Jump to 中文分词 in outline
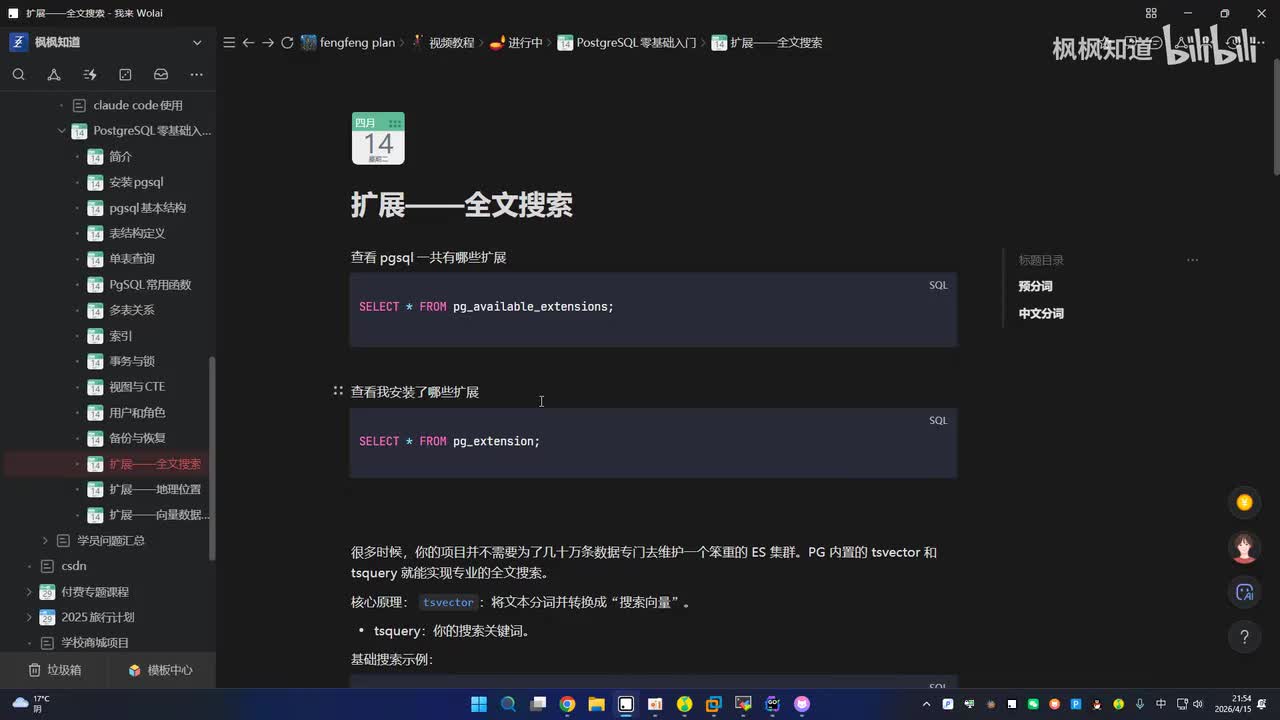 pos(1041,313)
